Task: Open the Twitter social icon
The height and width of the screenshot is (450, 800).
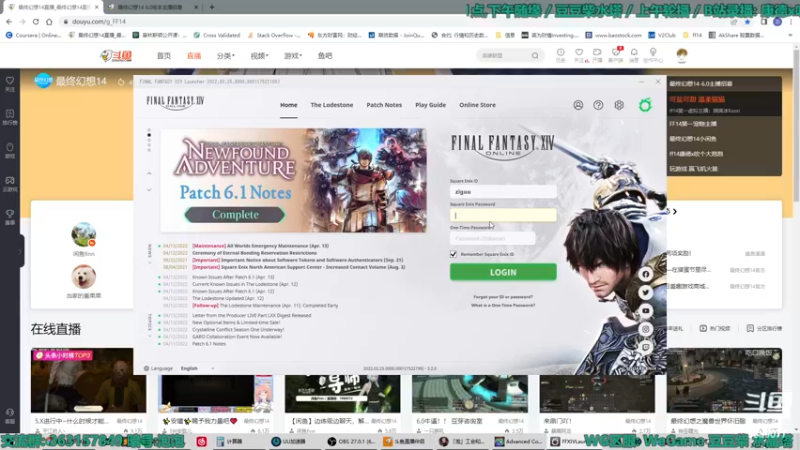Action: pos(645,292)
